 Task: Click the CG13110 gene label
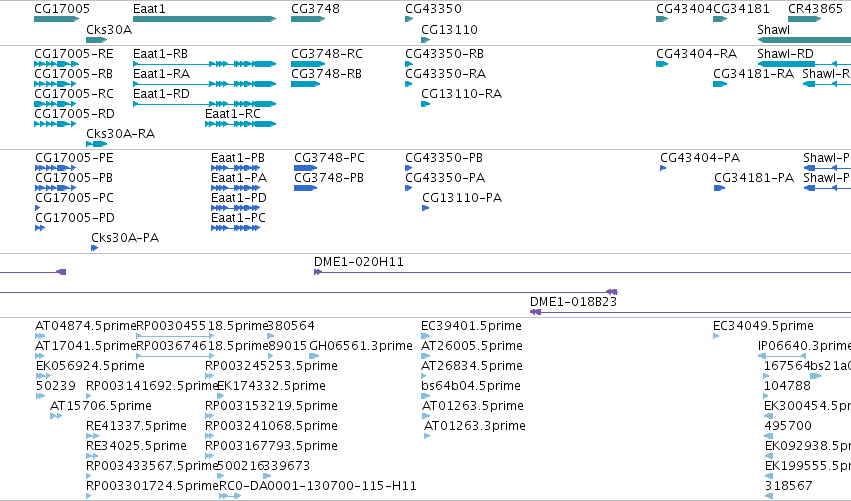click(449, 29)
